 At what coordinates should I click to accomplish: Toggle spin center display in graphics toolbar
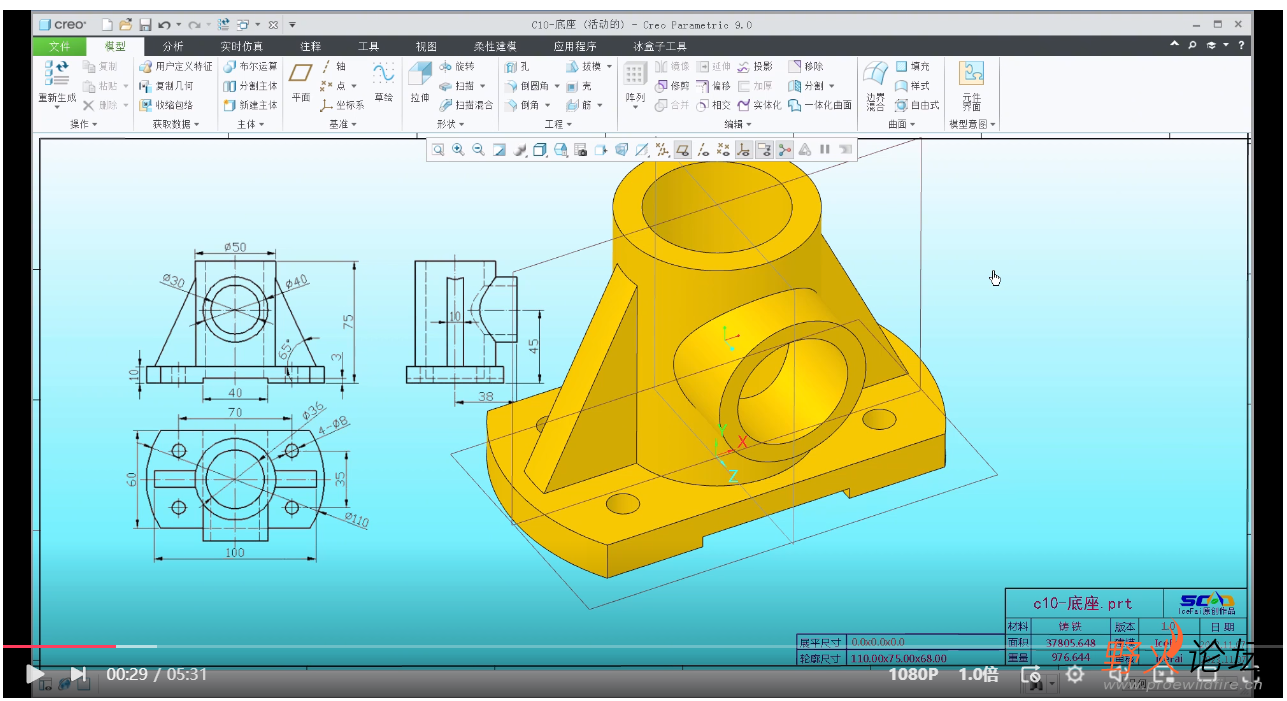click(x=784, y=150)
